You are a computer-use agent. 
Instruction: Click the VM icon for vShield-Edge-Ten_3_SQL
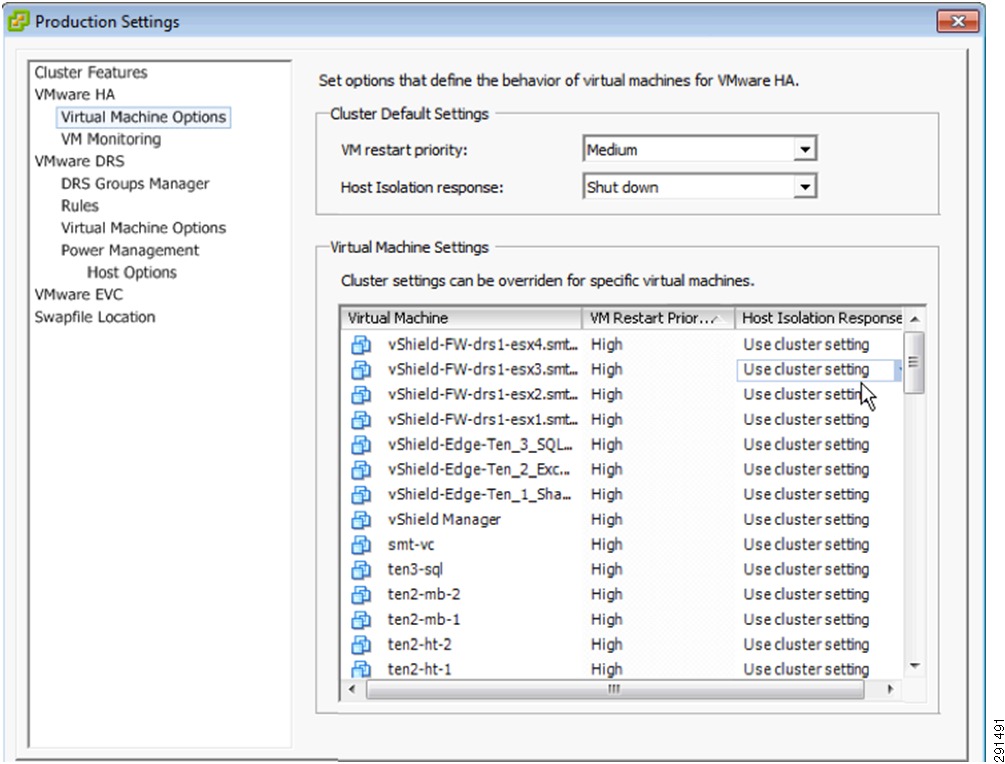pos(361,445)
